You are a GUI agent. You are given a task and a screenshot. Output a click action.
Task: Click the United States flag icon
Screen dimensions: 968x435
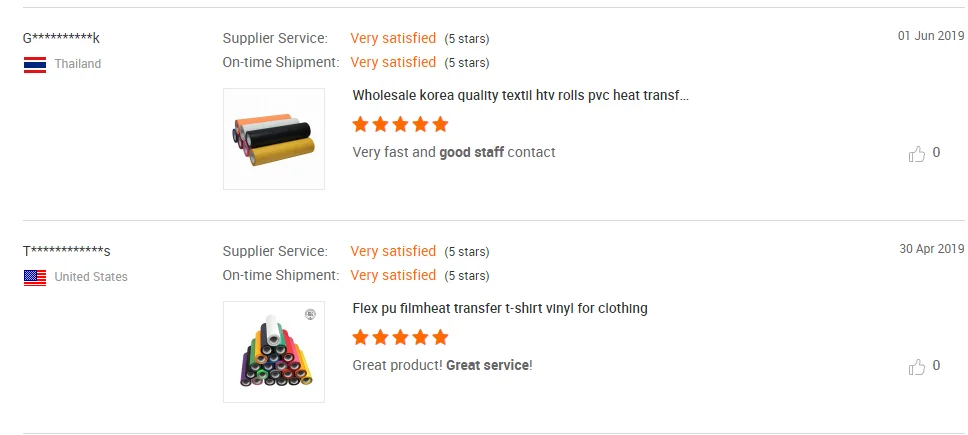[35, 277]
